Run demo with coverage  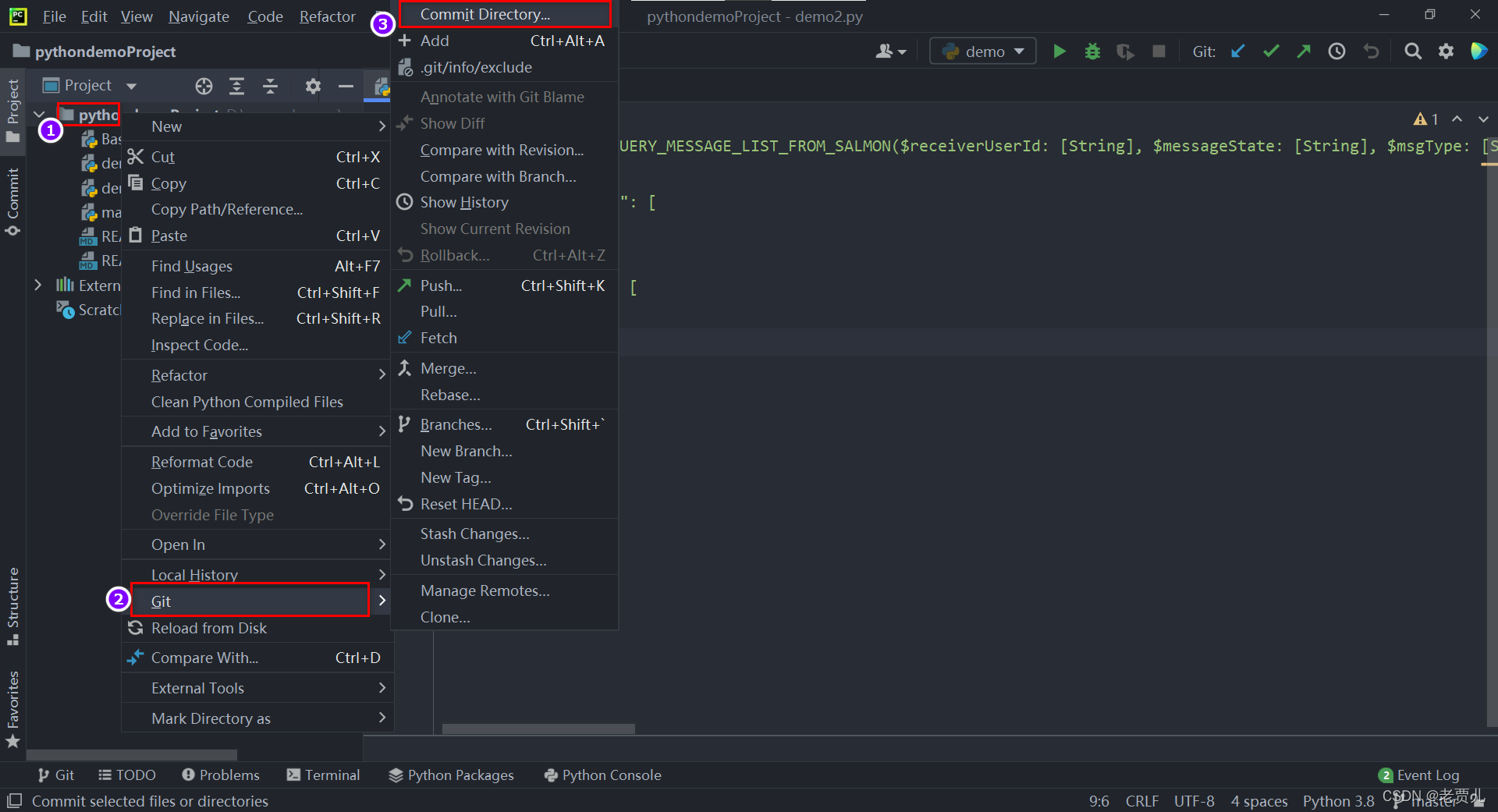point(1125,51)
